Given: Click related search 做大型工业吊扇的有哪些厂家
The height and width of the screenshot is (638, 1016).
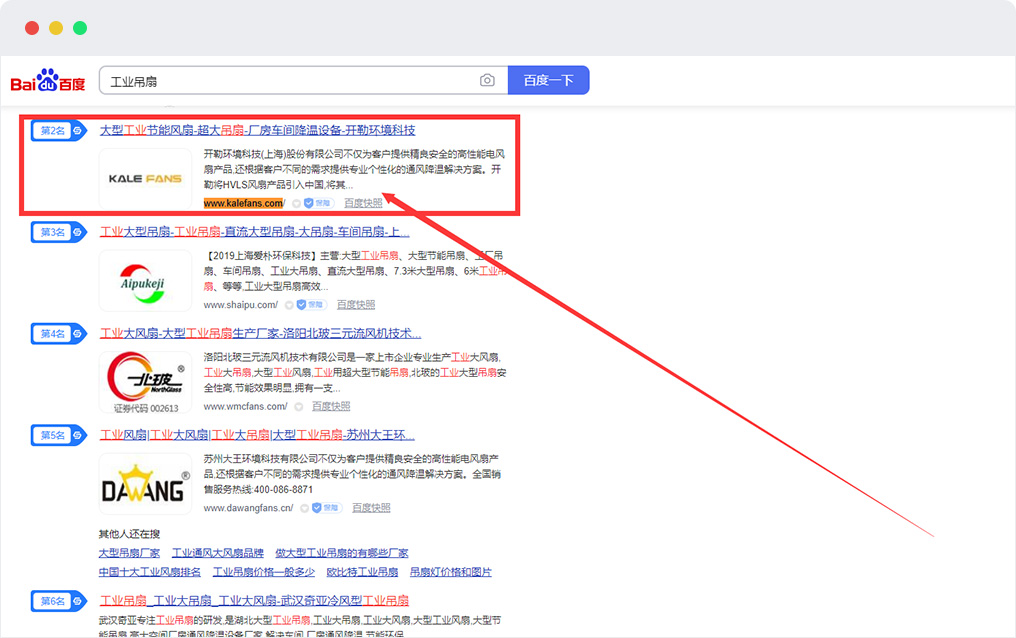Looking at the screenshot, I should point(341,553).
